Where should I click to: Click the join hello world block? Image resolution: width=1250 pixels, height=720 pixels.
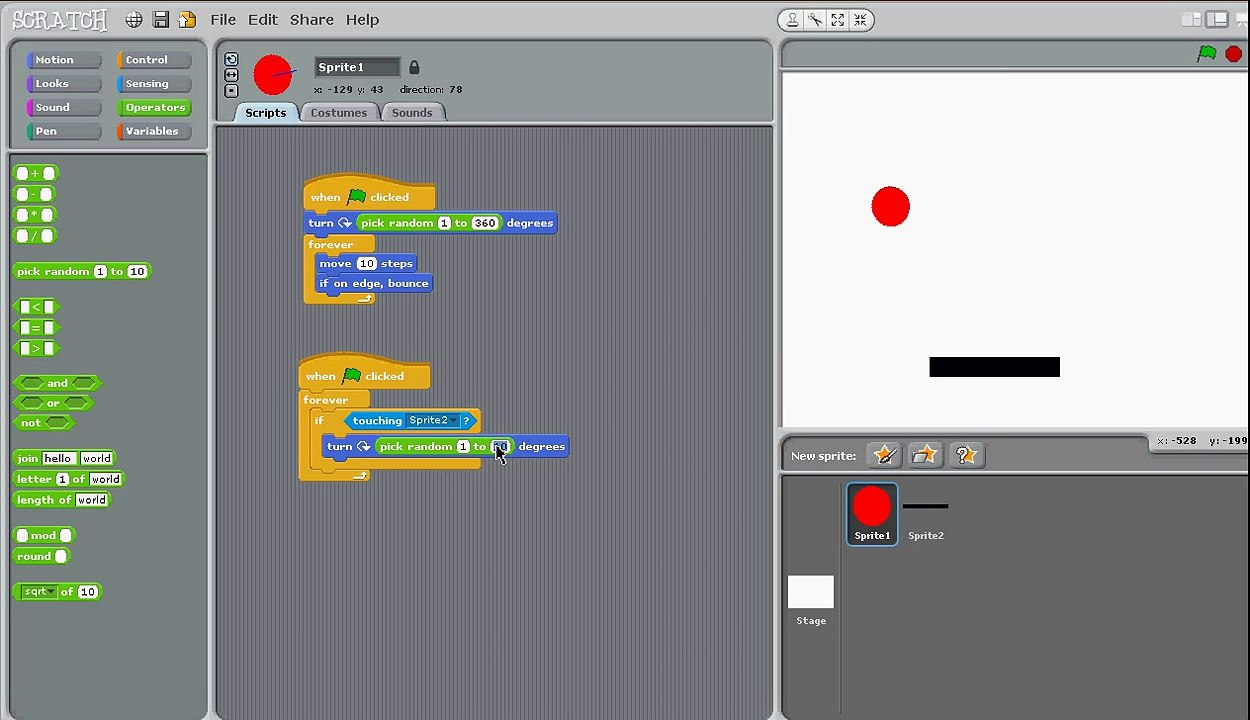click(65, 459)
